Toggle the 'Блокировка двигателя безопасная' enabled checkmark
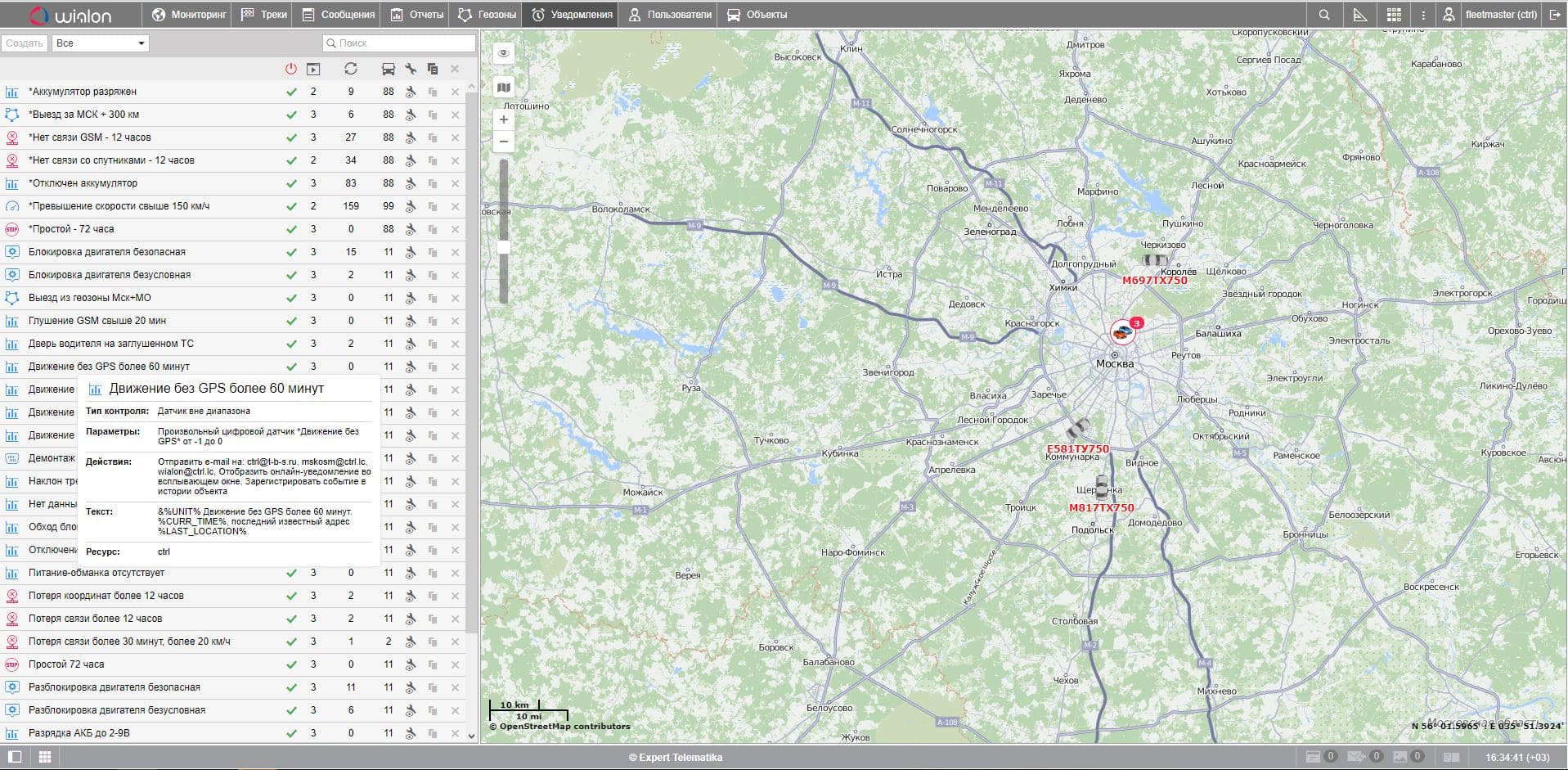The image size is (1568, 770). [x=291, y=252]
